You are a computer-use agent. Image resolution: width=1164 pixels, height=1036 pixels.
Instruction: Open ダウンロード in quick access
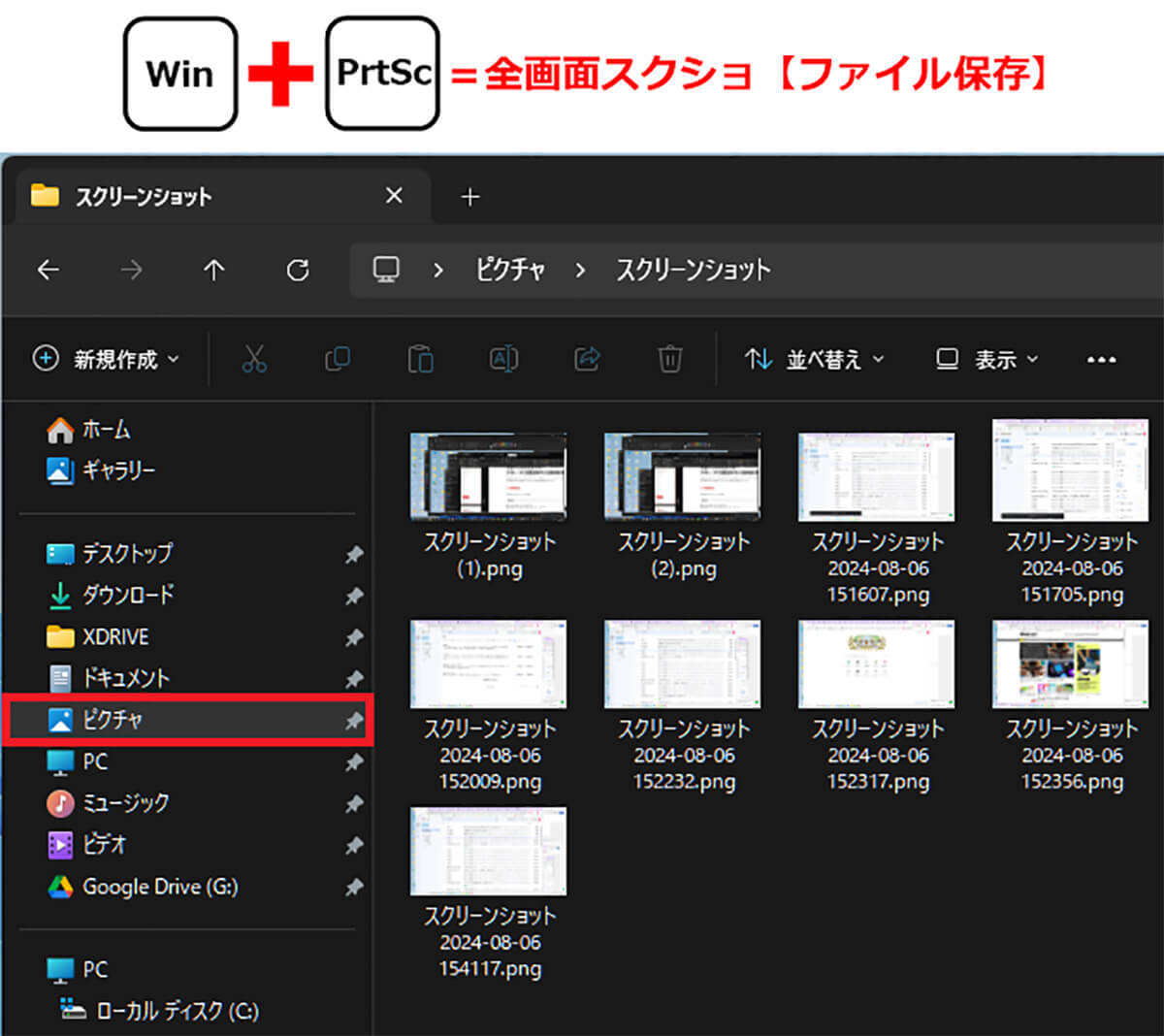pos(111,595)
